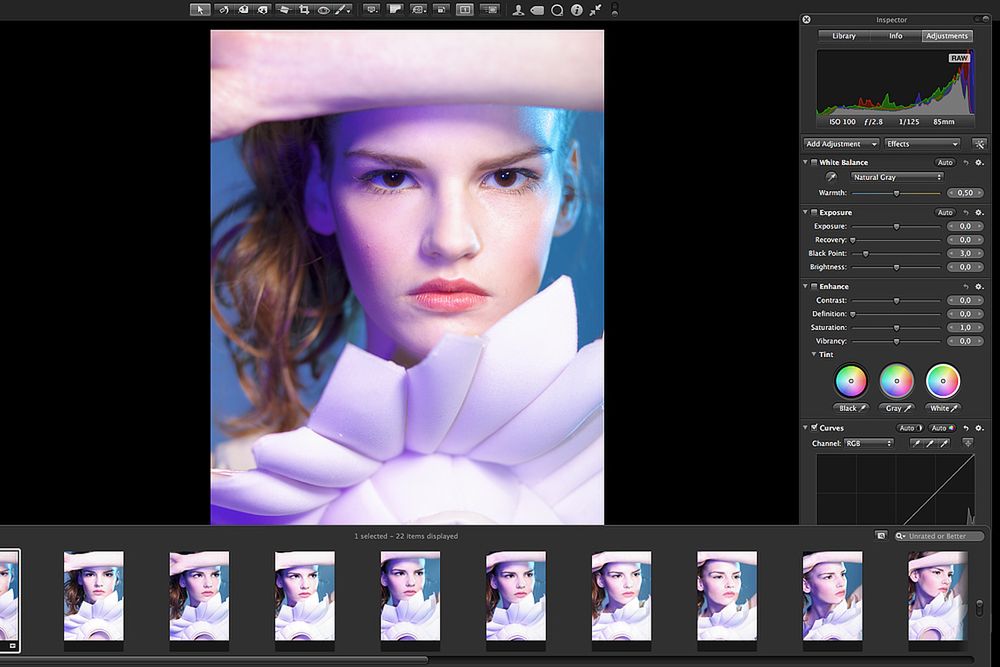Pick the Curves gray point eyedropper
This screenshot has width=1000, height=667.
pyautogui.click(x=930, y=443)
